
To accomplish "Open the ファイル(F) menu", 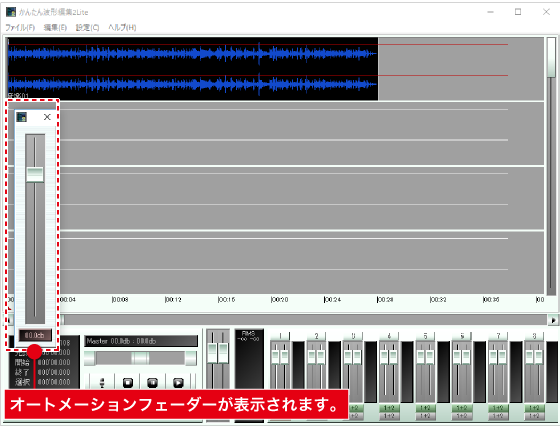I will point(20,28).
